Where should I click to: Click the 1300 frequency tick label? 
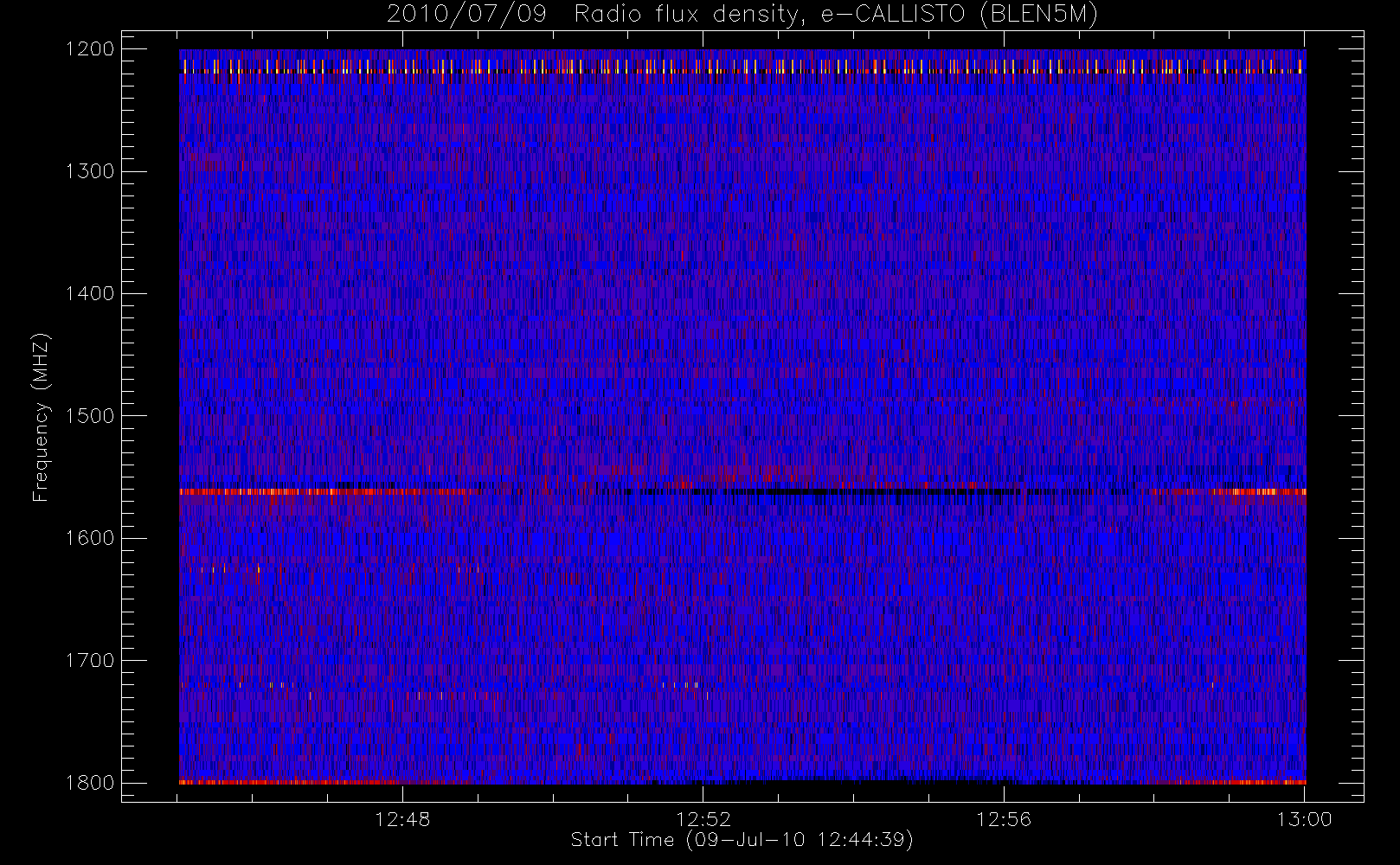(x=90, y=171)
